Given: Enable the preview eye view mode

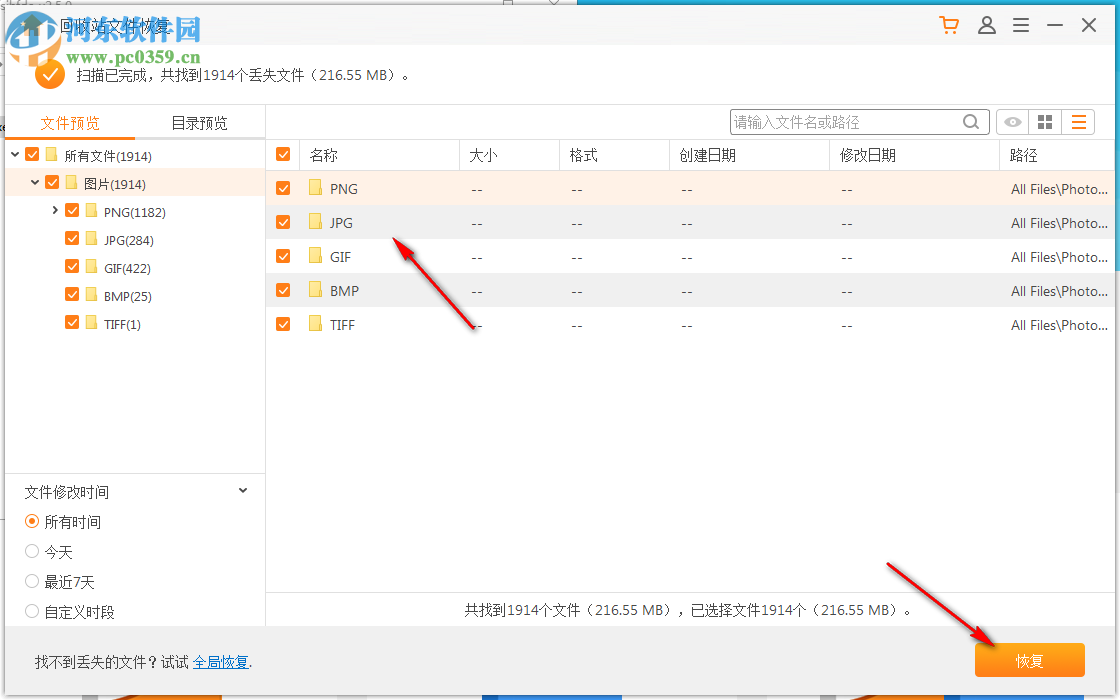Looking at the screenshot, I should pyautogui.click(x=1011, y=121).
